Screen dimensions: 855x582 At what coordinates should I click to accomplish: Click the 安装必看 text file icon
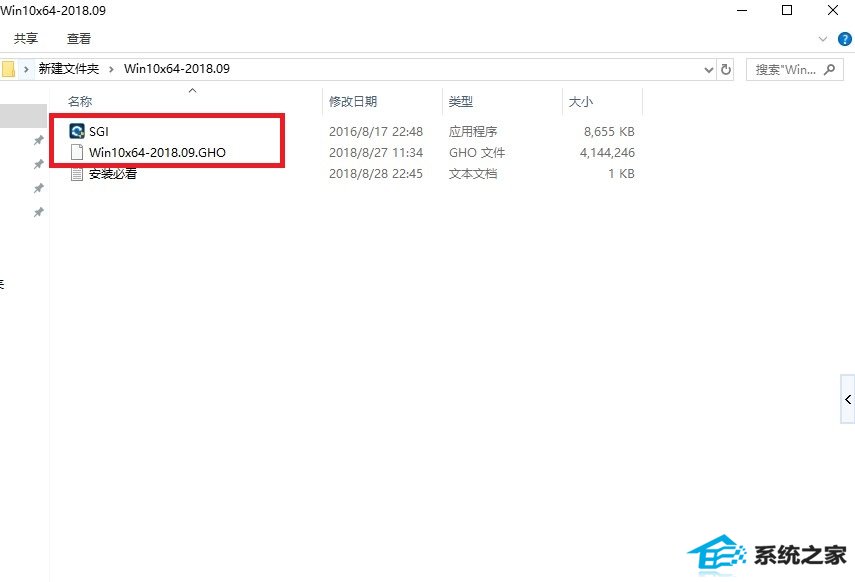77,174
